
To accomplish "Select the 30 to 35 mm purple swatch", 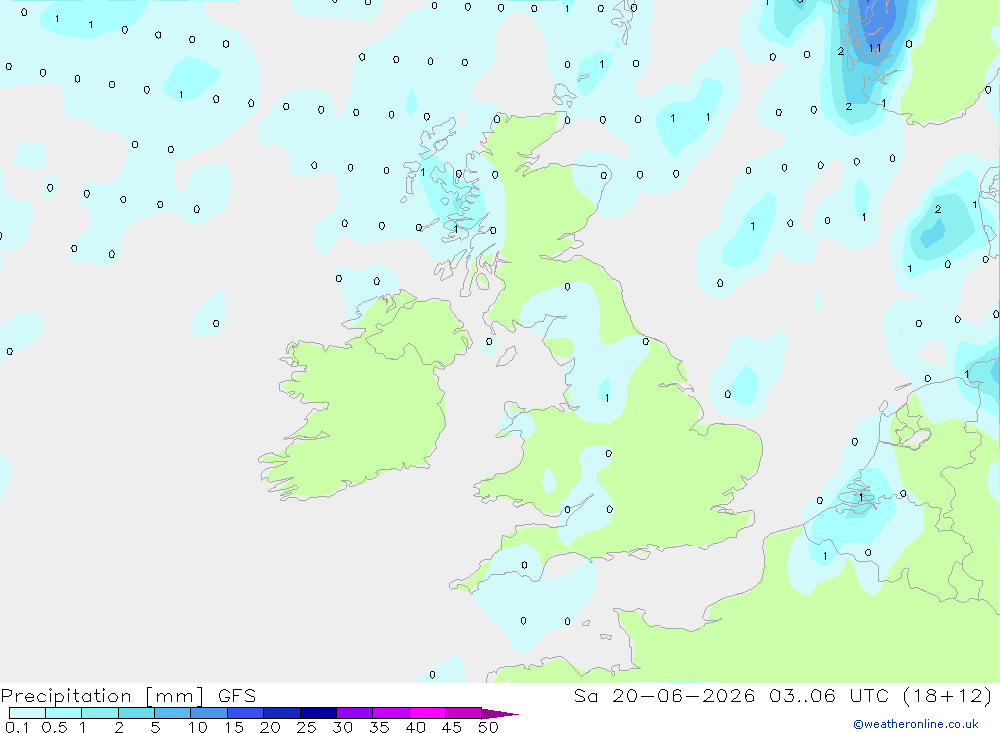I will [355, 713].
